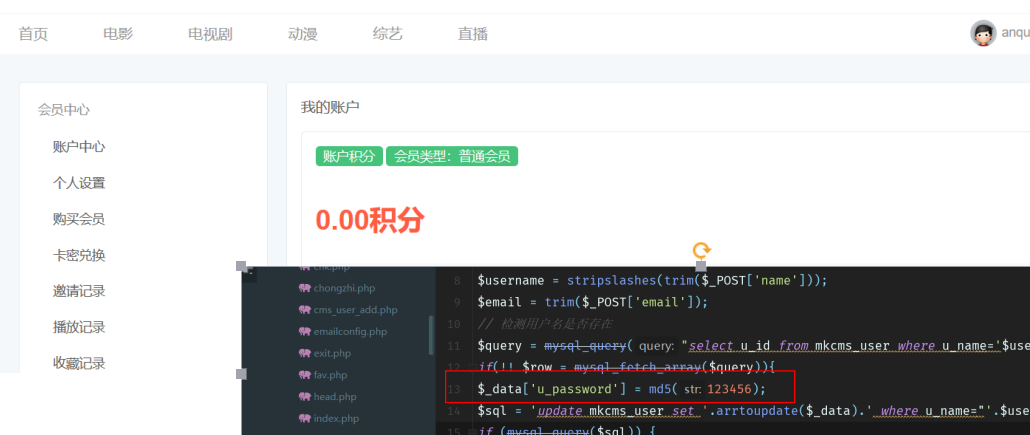
Task: Open exit.php in the file tree
Action: [332, 353]
